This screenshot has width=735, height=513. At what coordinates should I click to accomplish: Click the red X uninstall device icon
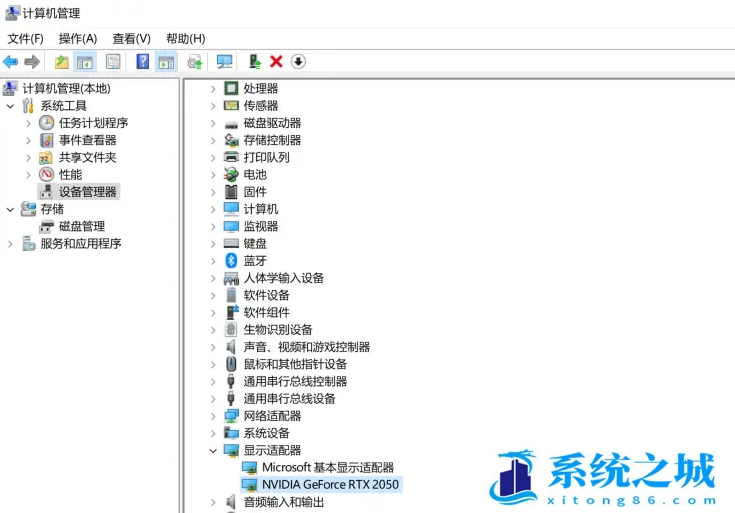277,62
